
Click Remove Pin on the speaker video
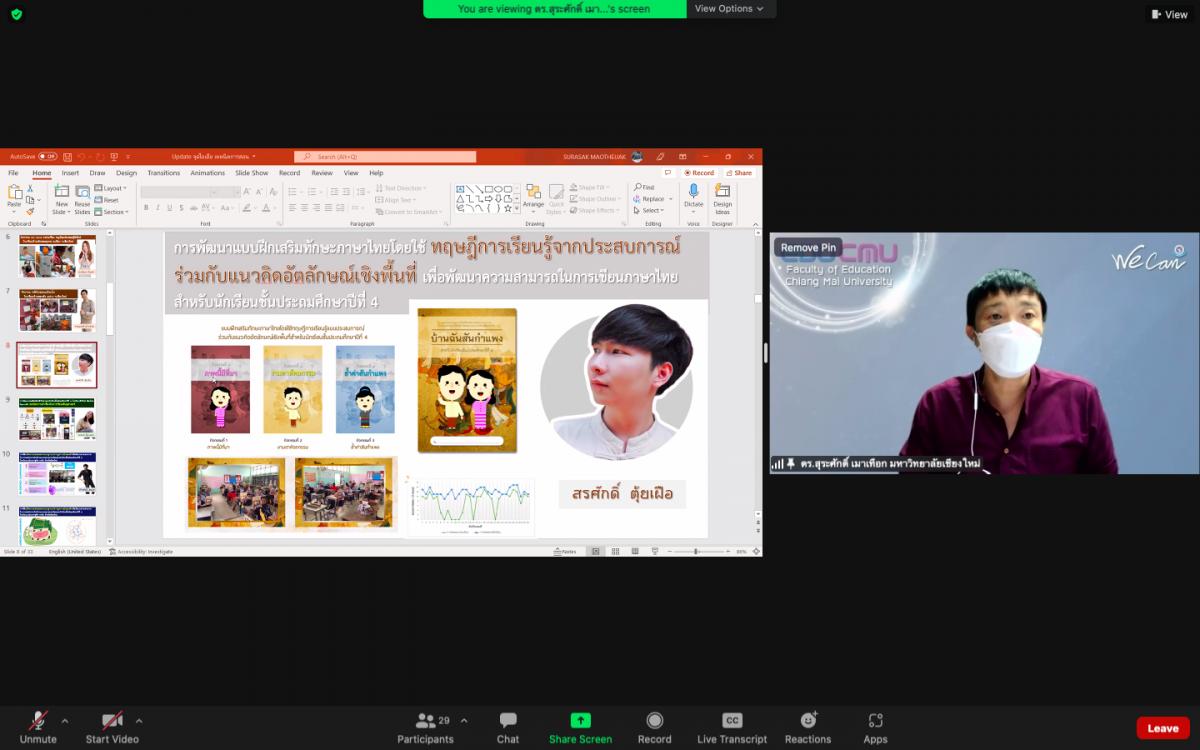click(808, 248)
